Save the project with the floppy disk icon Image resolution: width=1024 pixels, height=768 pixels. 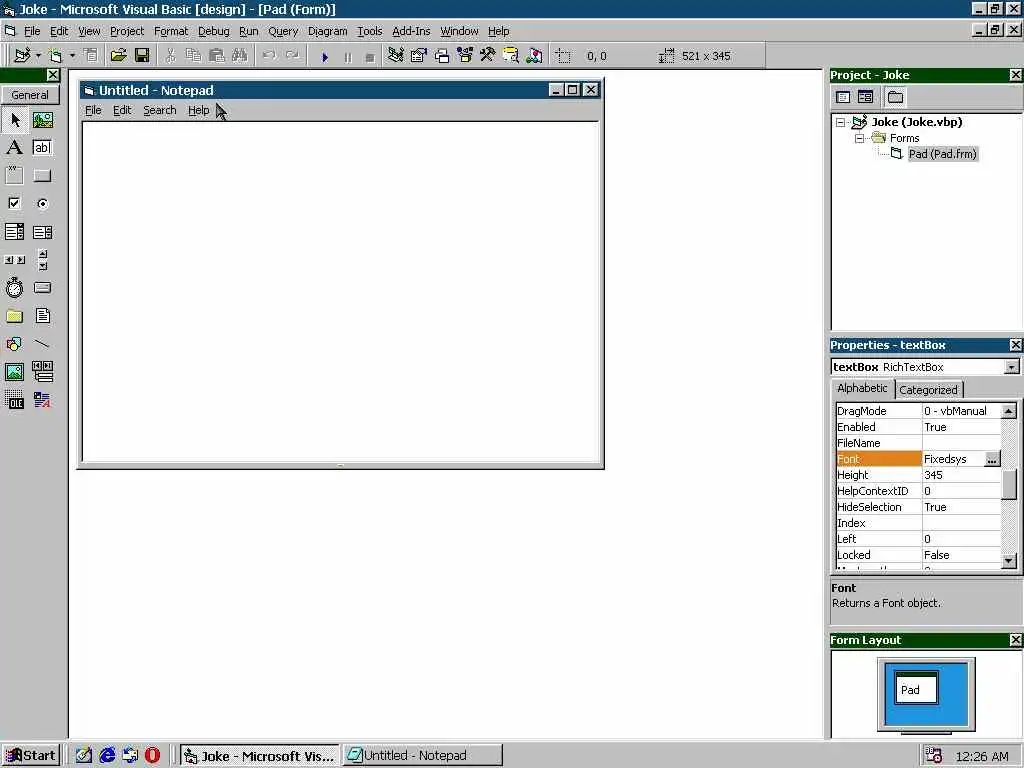pos(142,56)
